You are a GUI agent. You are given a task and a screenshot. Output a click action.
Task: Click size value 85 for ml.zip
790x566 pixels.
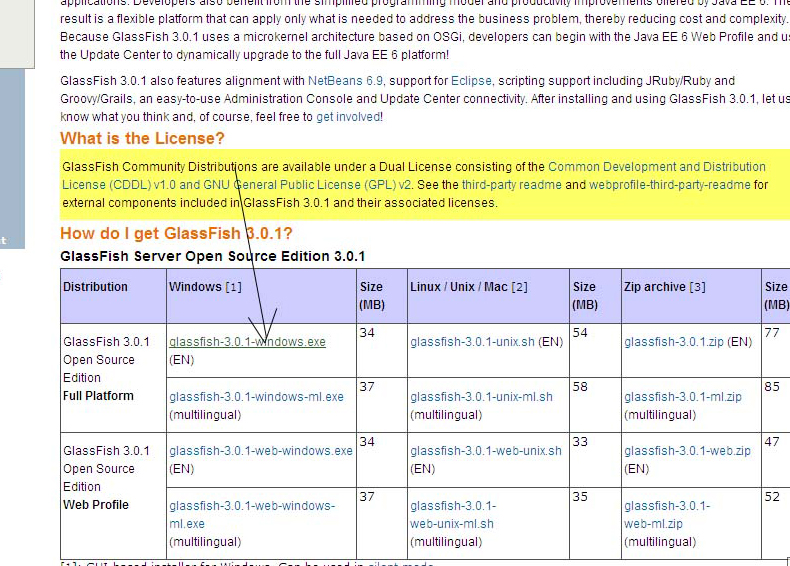point(772,387)
